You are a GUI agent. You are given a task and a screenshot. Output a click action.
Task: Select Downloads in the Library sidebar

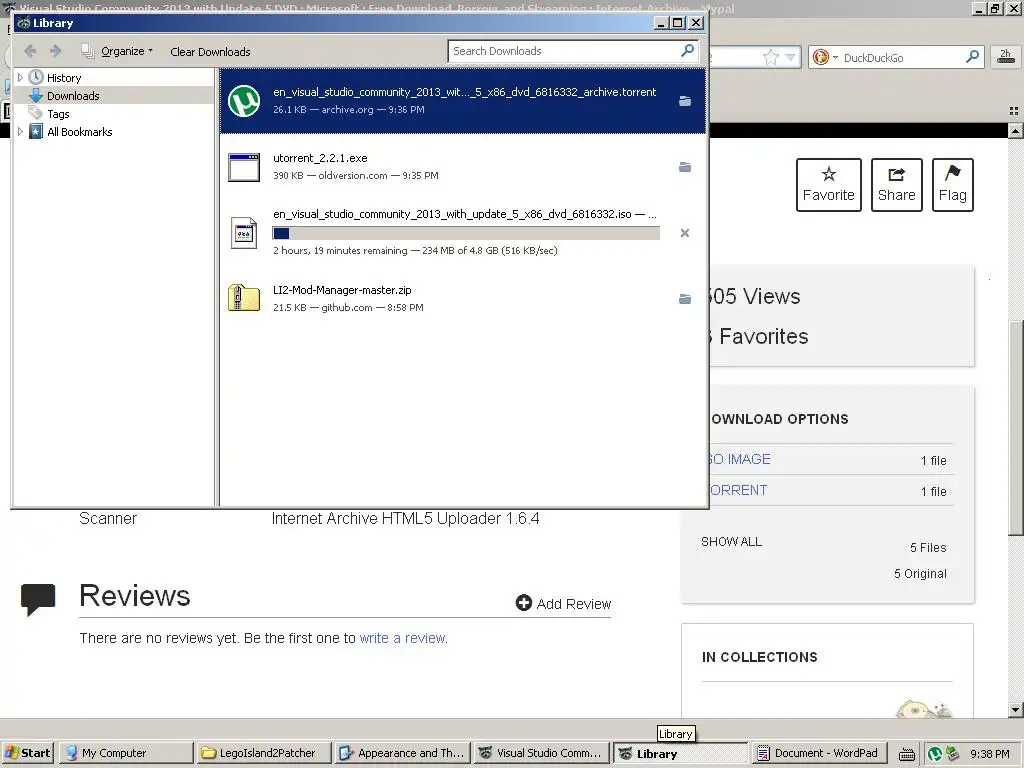click(x=73, y=96)
